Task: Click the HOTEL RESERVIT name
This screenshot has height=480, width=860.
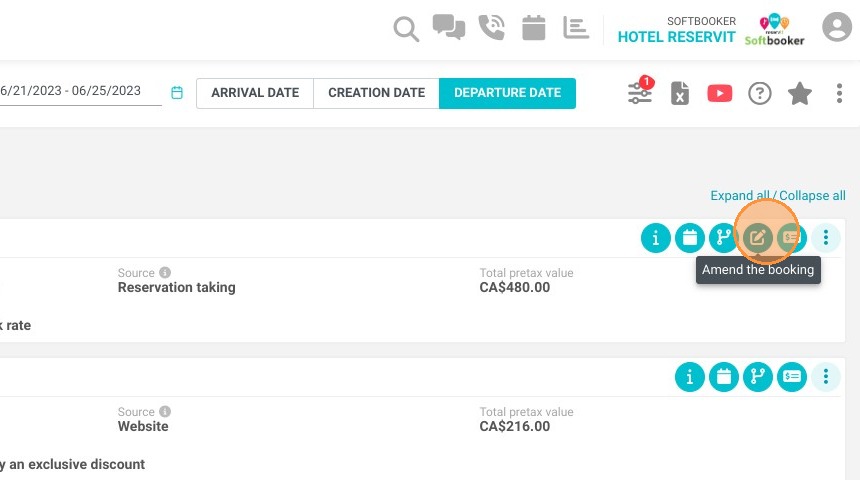Action: pyautogui.click(x=676, y=37)
